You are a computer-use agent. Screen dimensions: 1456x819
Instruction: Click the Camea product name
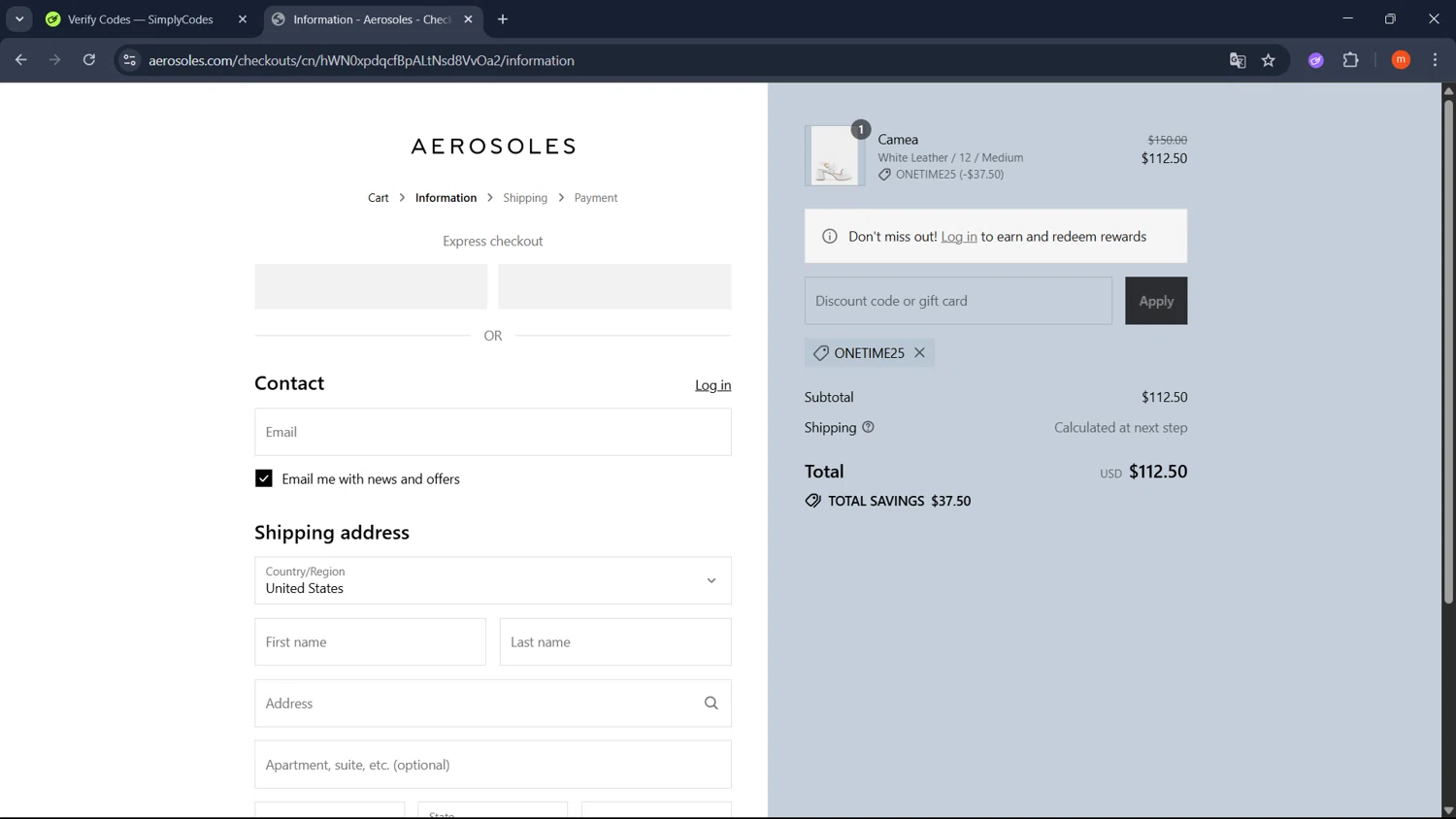click(898, 140)
